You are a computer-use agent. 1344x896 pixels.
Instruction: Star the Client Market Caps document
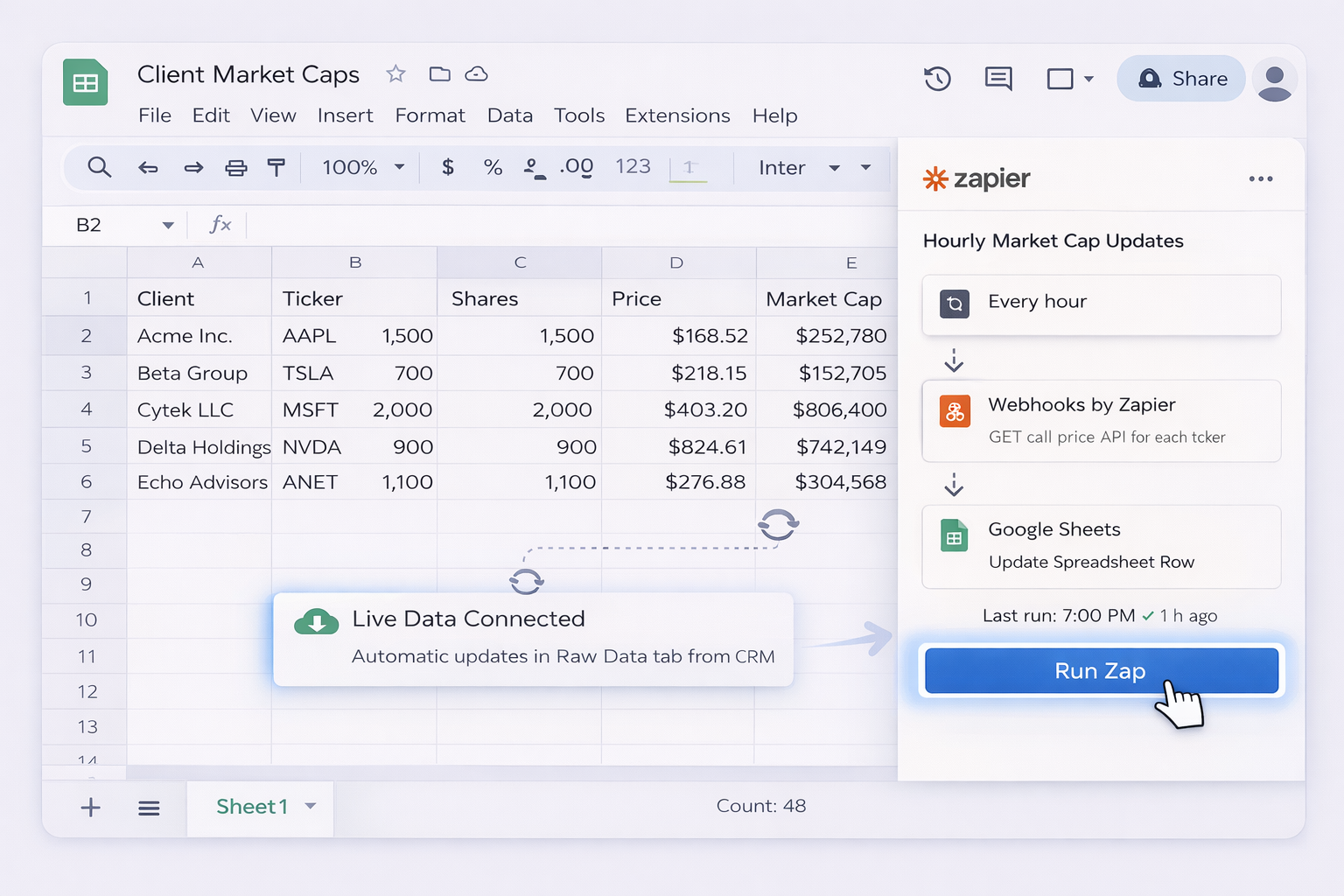tap(395, 73)
